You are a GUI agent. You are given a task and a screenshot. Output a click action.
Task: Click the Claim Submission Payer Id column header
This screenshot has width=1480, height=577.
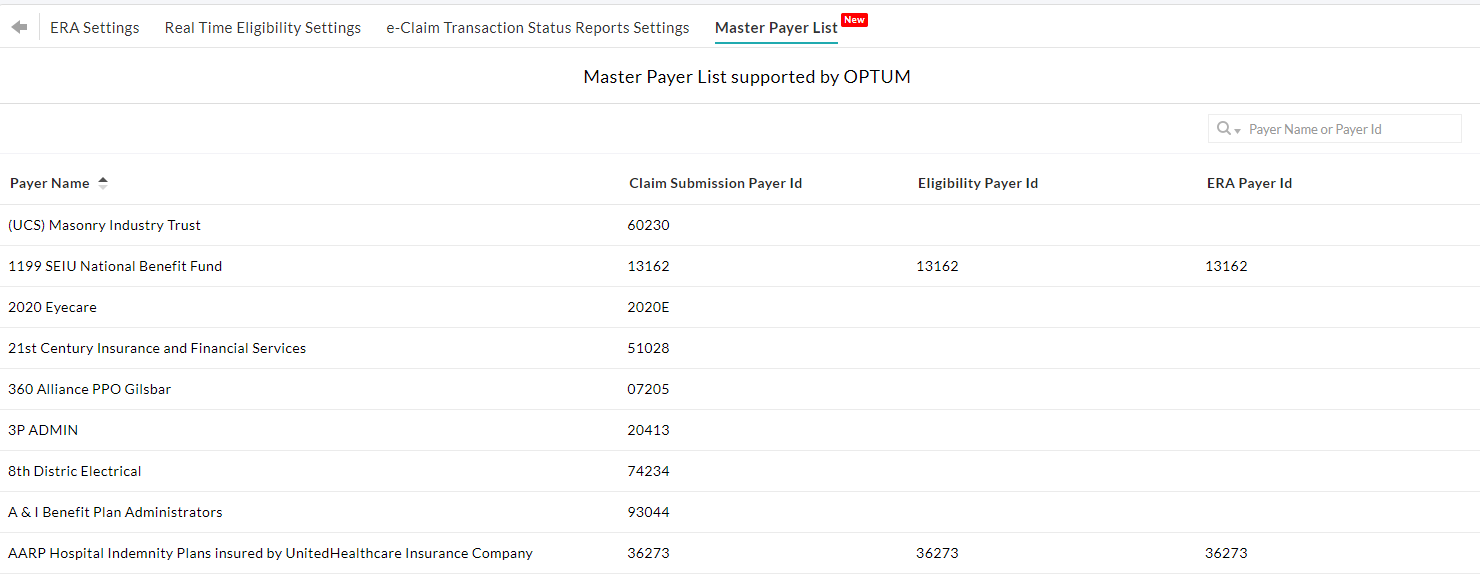(x=715, y=182)
